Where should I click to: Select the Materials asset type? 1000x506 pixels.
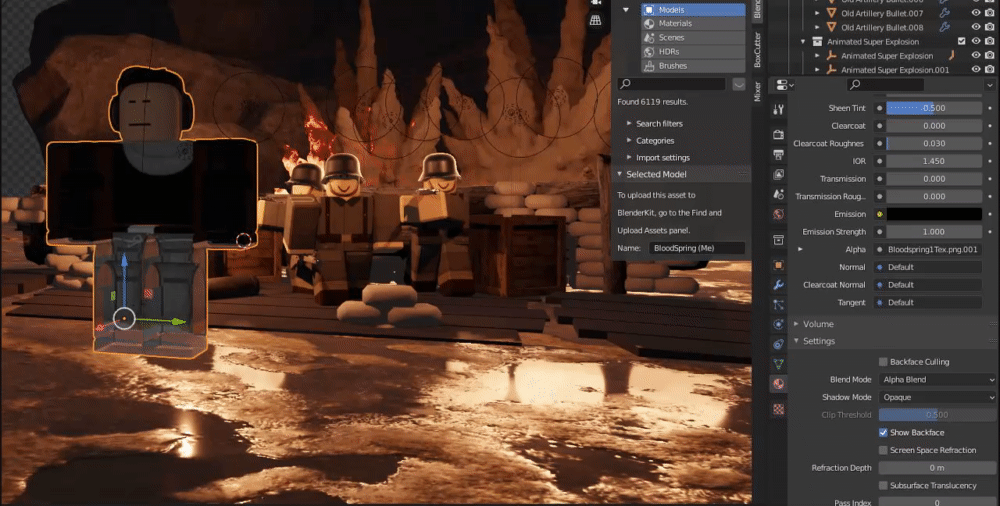click(x=693, y=24)
